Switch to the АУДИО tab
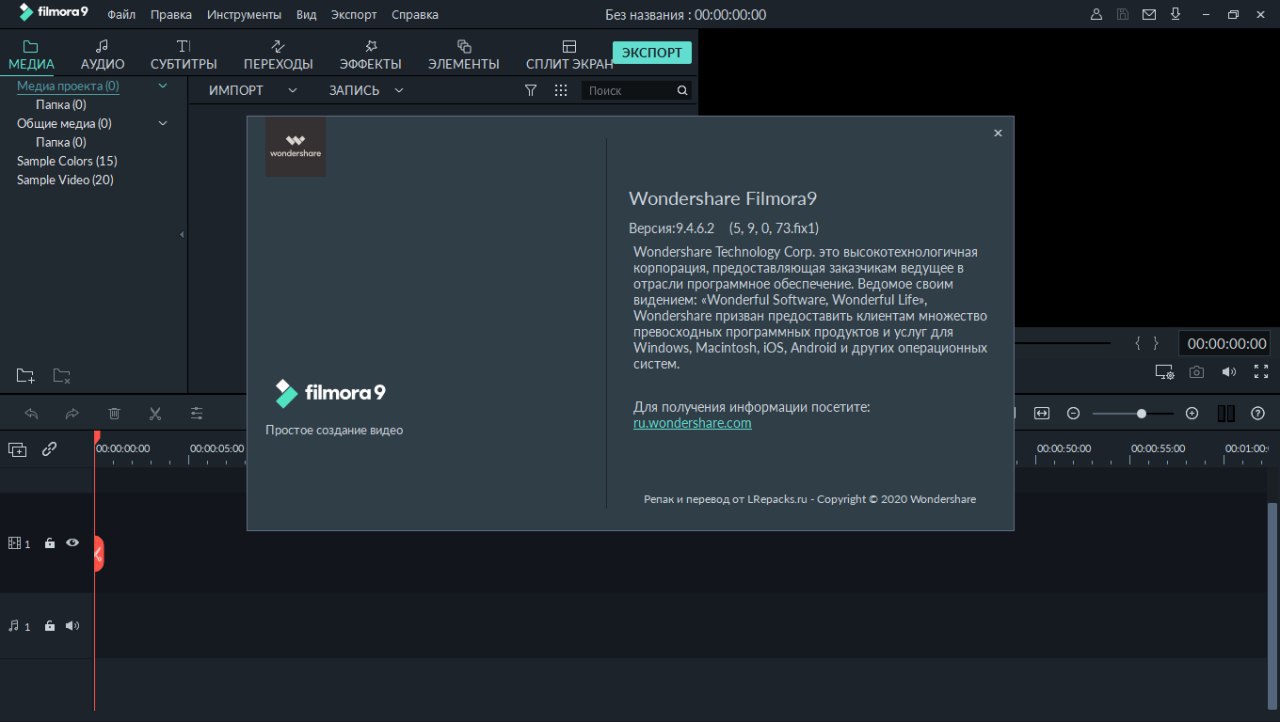Image resolution: width=1280 pixels, height=722 pixels. coord(102,55)
